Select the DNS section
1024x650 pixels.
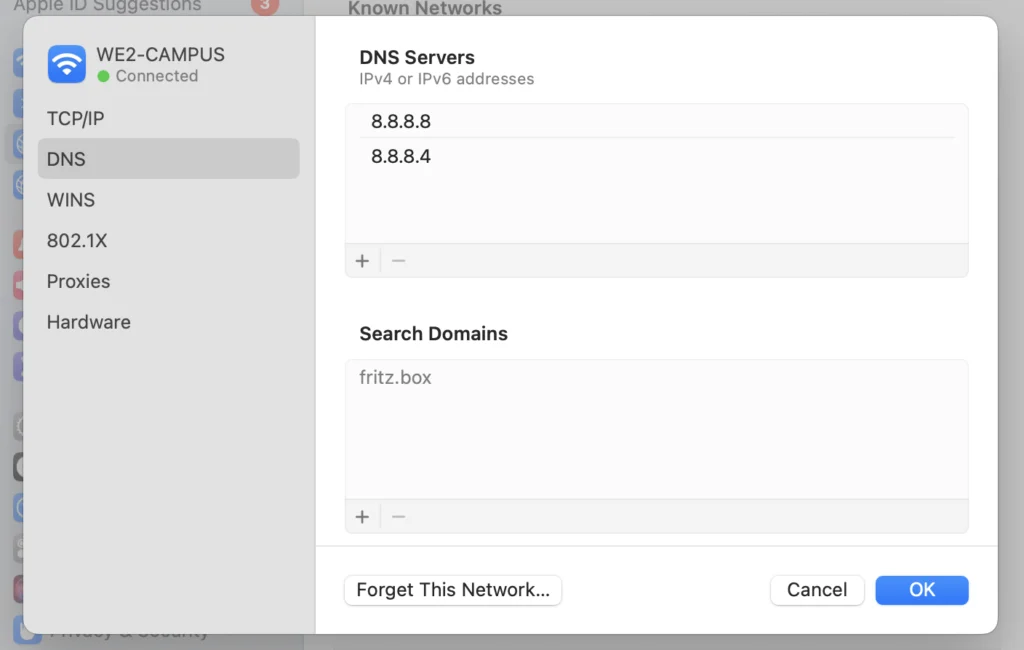click(x=168, y=159)
